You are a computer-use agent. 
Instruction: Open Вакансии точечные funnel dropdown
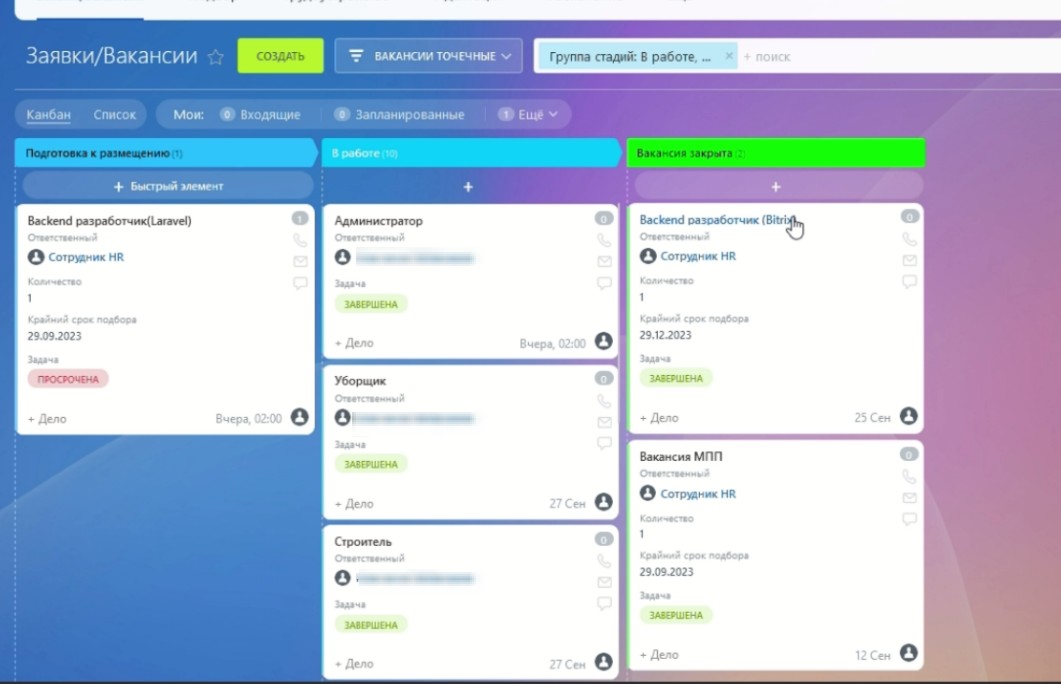(428, 57)
